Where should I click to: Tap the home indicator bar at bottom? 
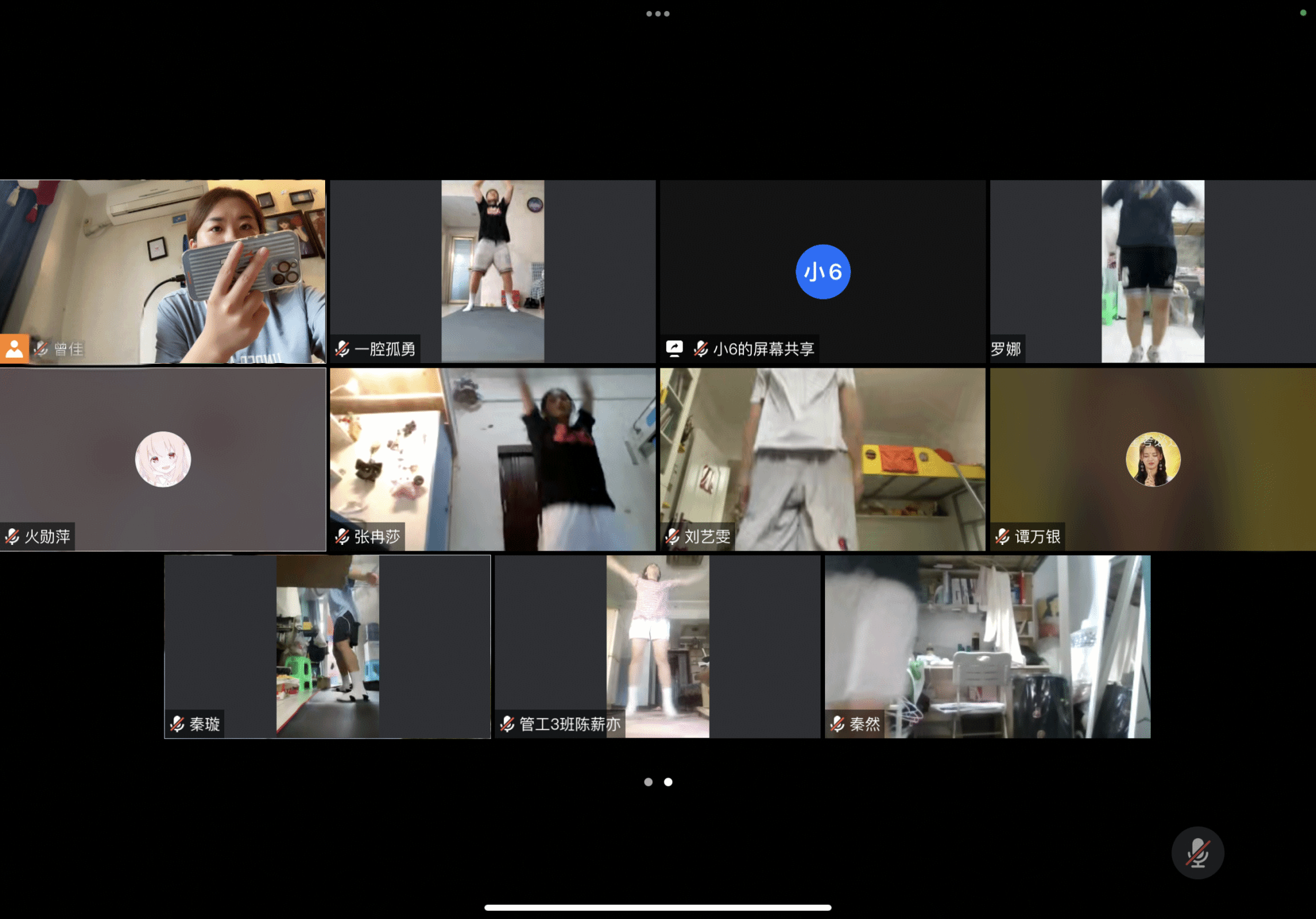coord(657,907)
